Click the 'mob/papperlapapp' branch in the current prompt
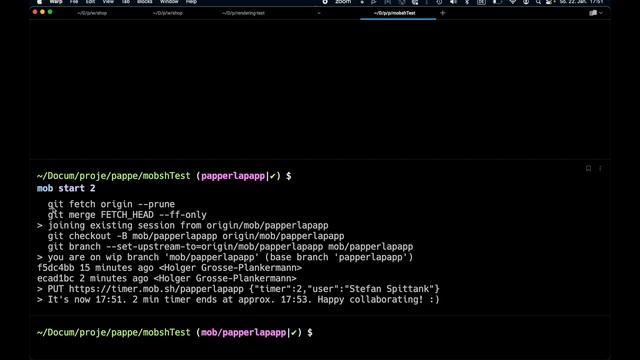The image size is (640, 360). coord(243,332)
